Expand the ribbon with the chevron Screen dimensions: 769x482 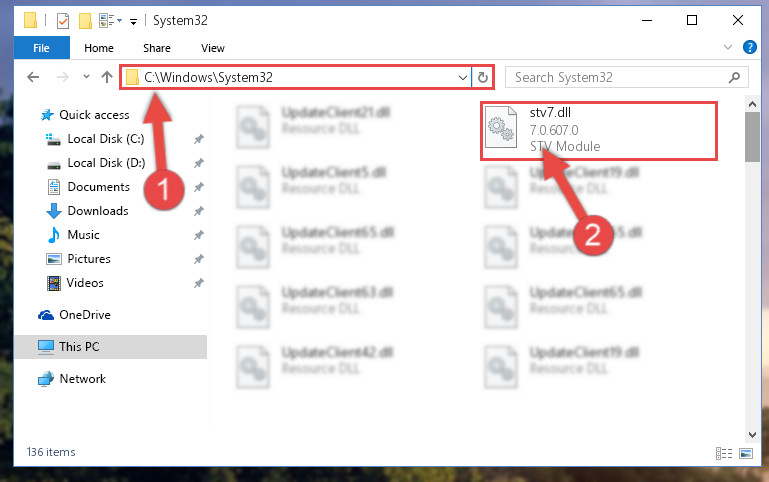coord(728,47)
